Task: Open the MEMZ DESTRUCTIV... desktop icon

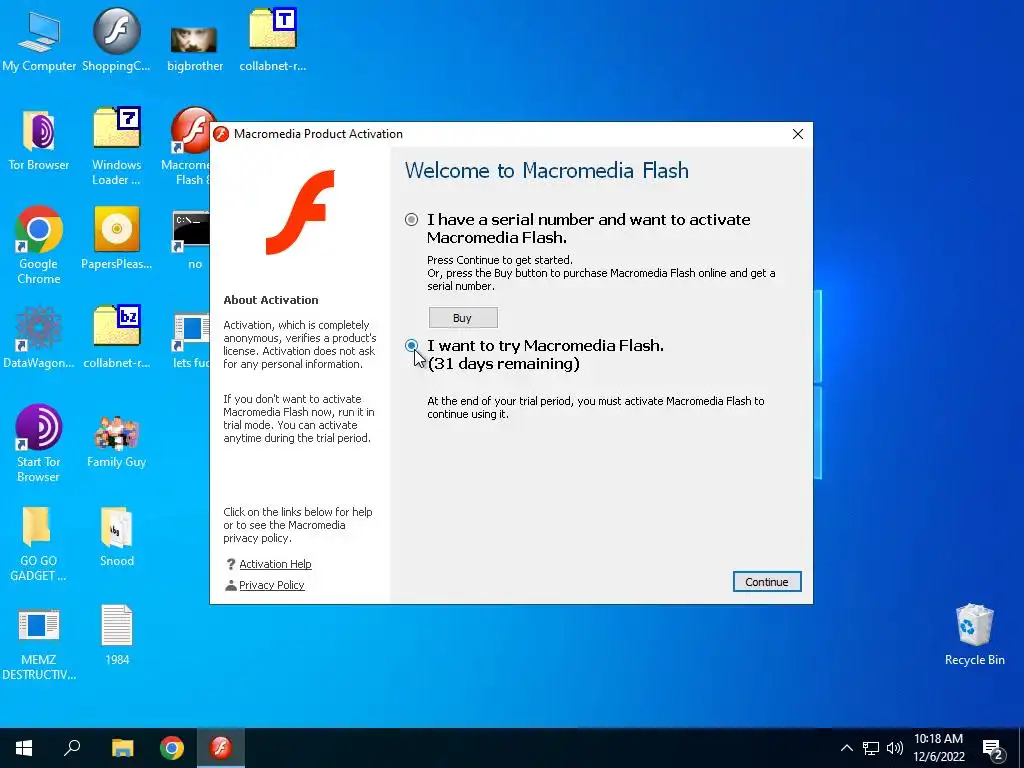Action: pos(39,645)
